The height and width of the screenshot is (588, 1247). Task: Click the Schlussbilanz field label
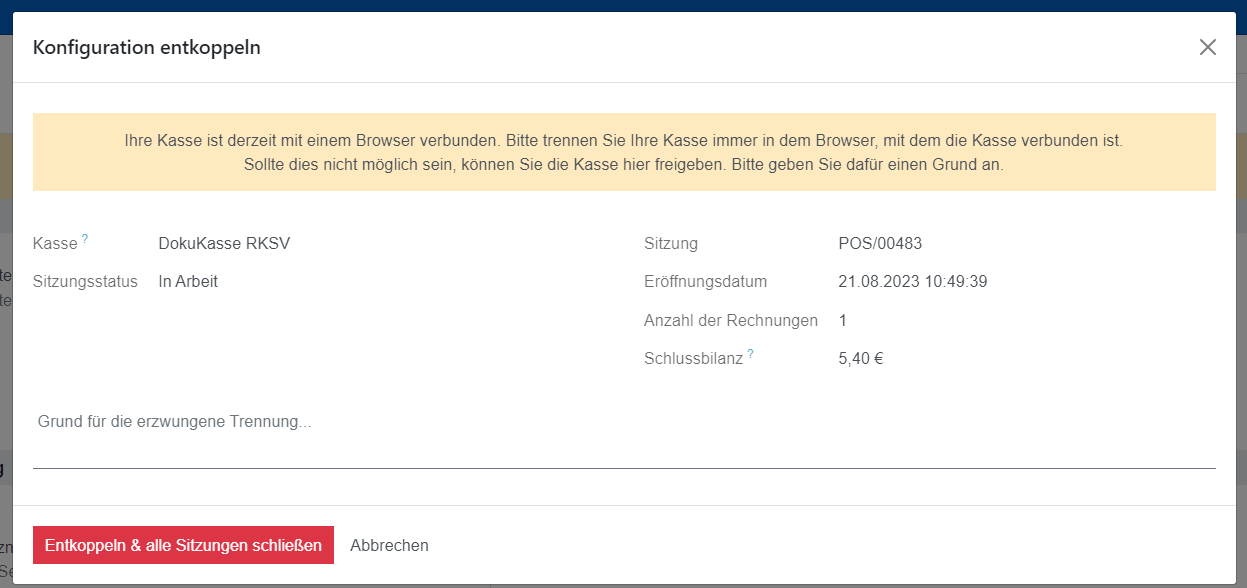coord(693,359)
